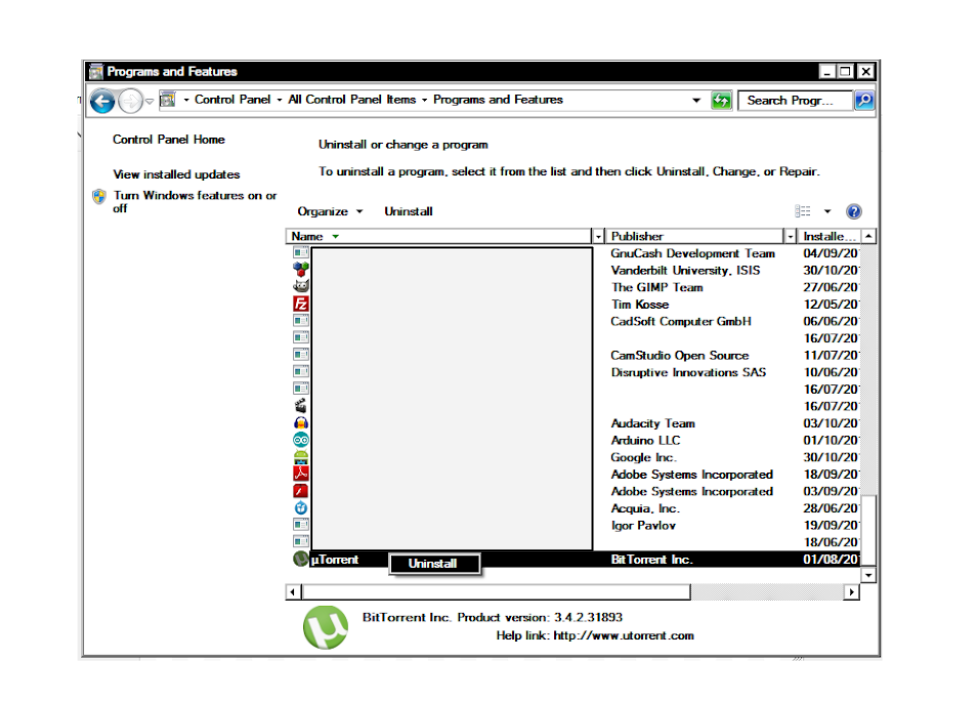Image resolution: width=960 pixels, height=720 pixels.
Task: Select the FileZilla icon by Tim Kosse
Action: (x=301, y=304)
